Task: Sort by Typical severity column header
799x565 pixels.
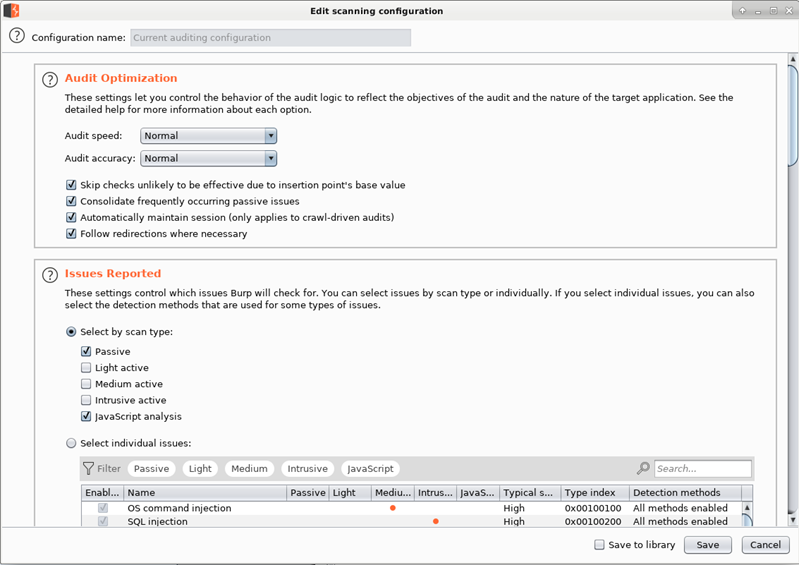Action: [530, 493]
